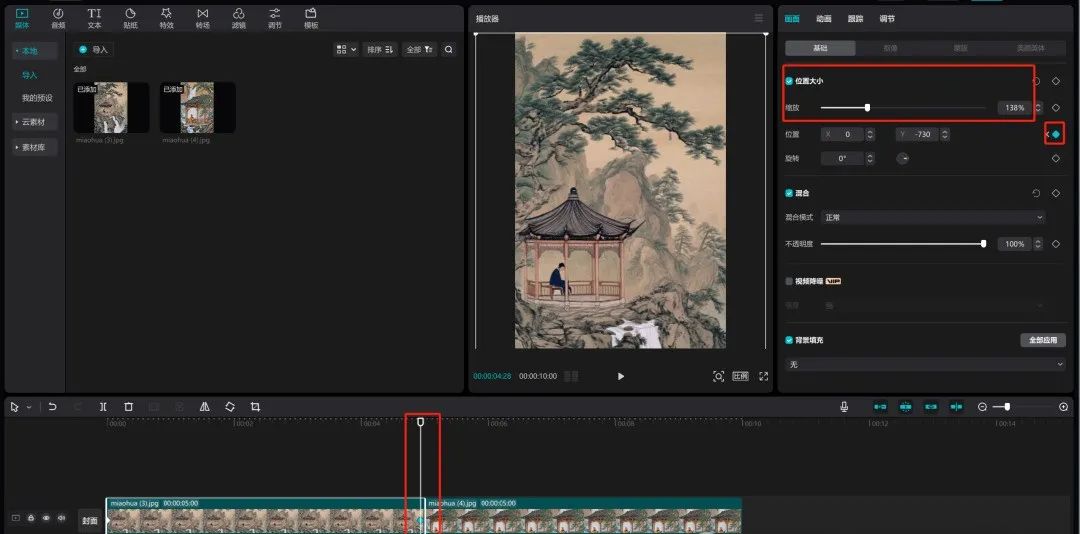Toggle the main track magnet snapping icon
This screenshot has width=1080, height=534.
(x=880, y=407)
